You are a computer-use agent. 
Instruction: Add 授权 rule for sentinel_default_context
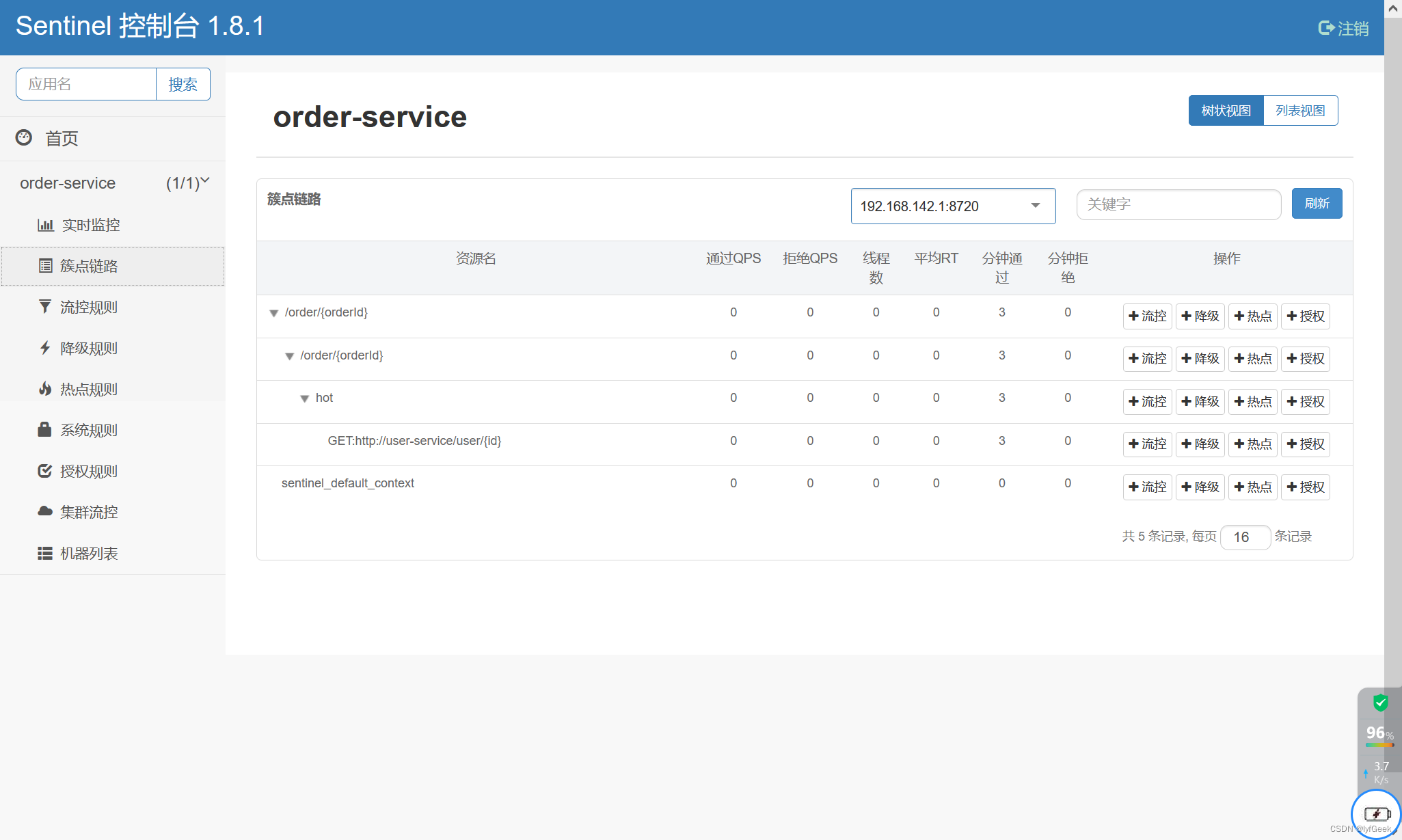(x=1305, y=487)
